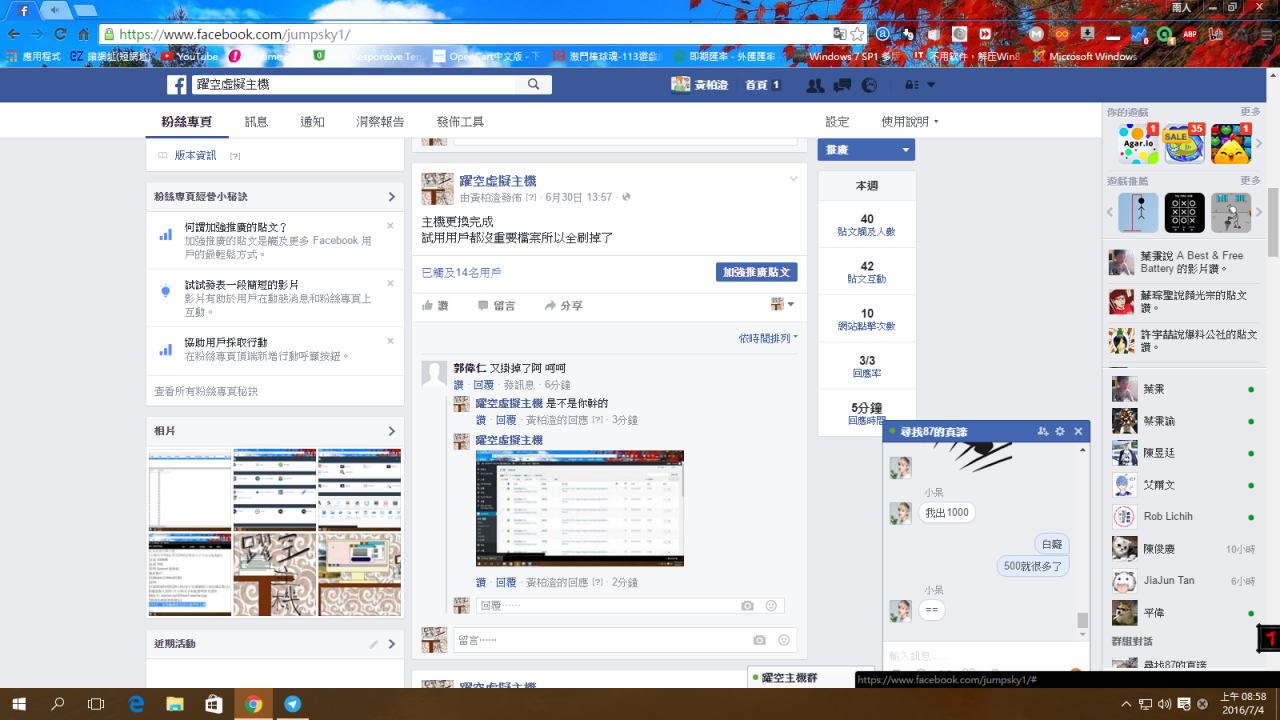Image resolution: width=1280 pixels, height=720 pixels.
Task: Open chat options gear in 尋找87的真諦
Action: [x=1060, y=431]
